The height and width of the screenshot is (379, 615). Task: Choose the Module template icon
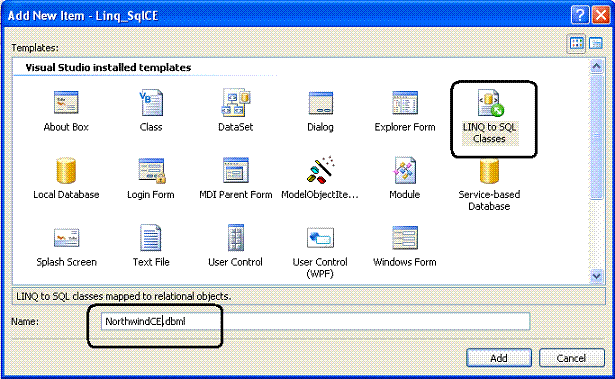405,170
